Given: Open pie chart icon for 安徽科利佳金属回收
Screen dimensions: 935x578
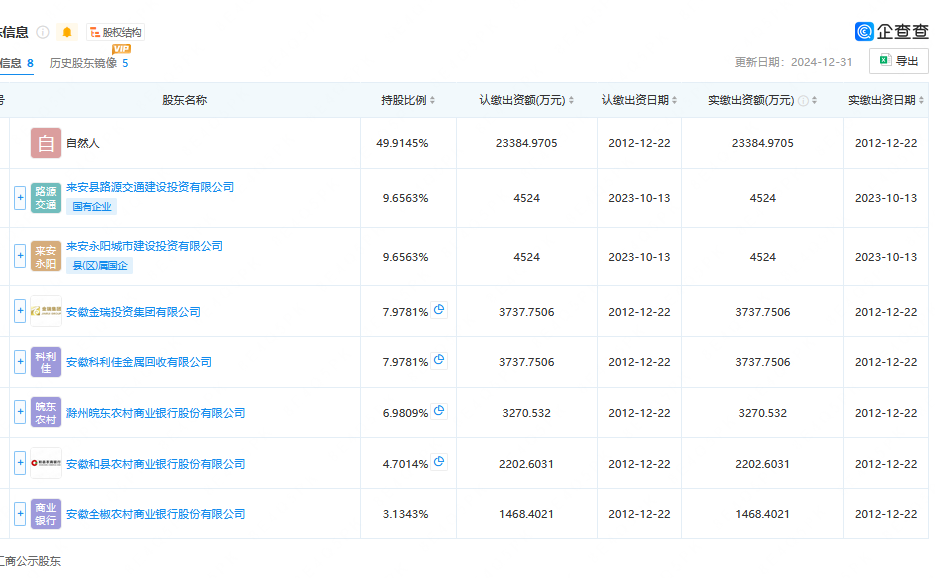Looking at the screenshot, I should 438,361.
